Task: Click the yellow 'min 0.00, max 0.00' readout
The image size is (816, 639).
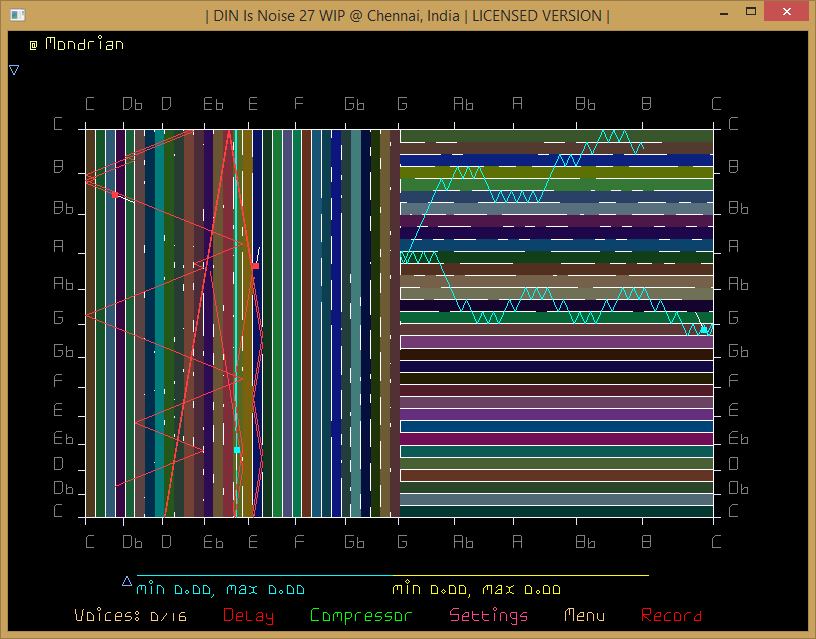Action: pos(476,590)
